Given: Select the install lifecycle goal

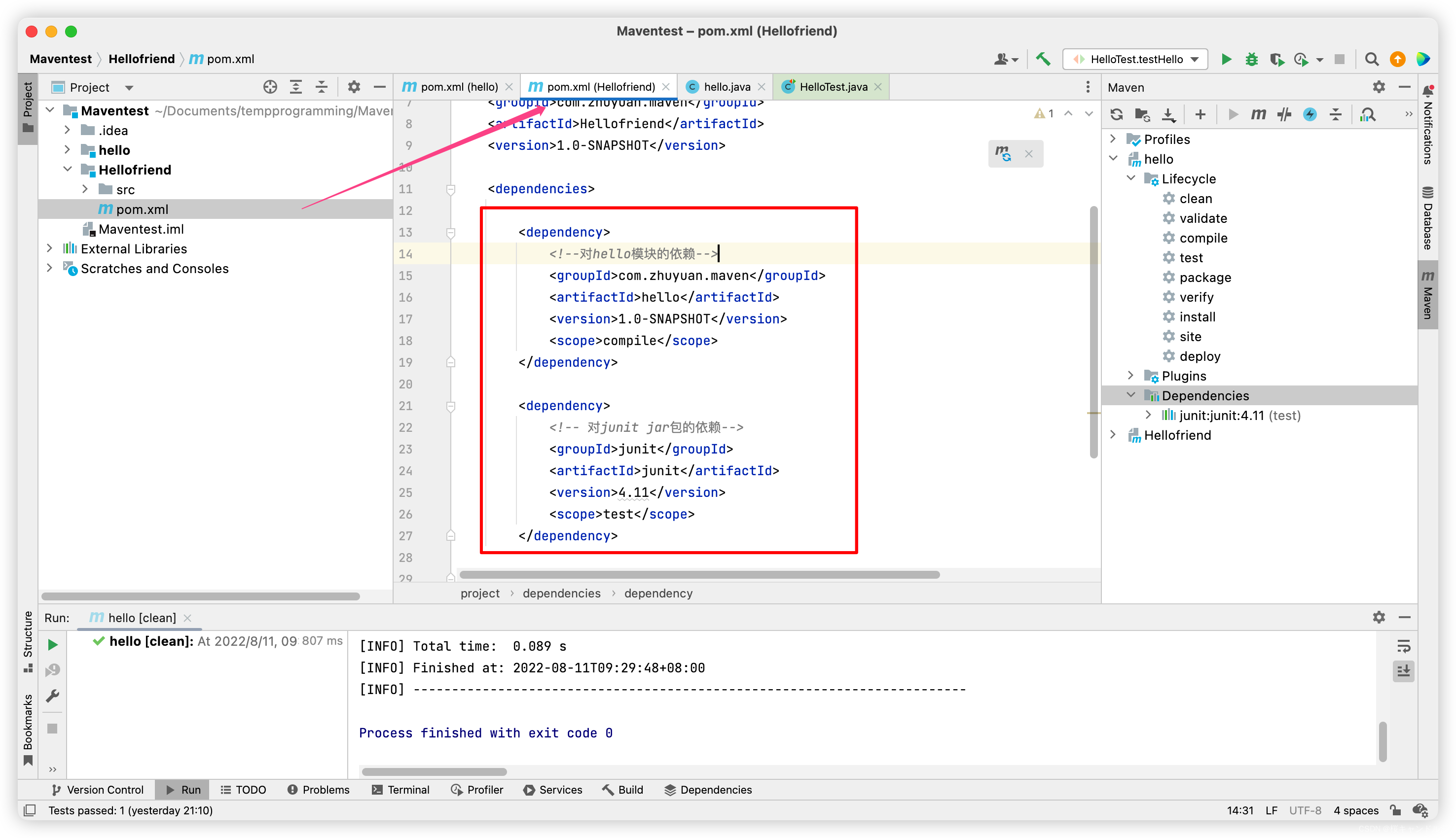Looking at the screenshot, I should coord(1197,316).
